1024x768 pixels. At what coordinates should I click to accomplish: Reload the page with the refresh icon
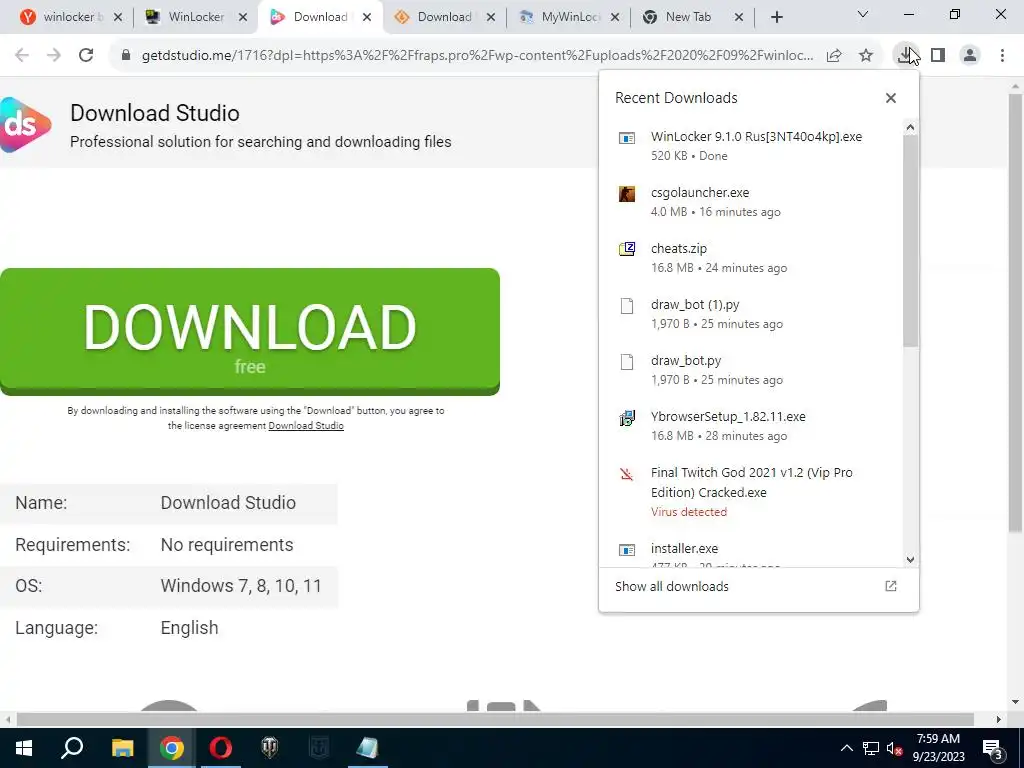[x=86, y=56]
